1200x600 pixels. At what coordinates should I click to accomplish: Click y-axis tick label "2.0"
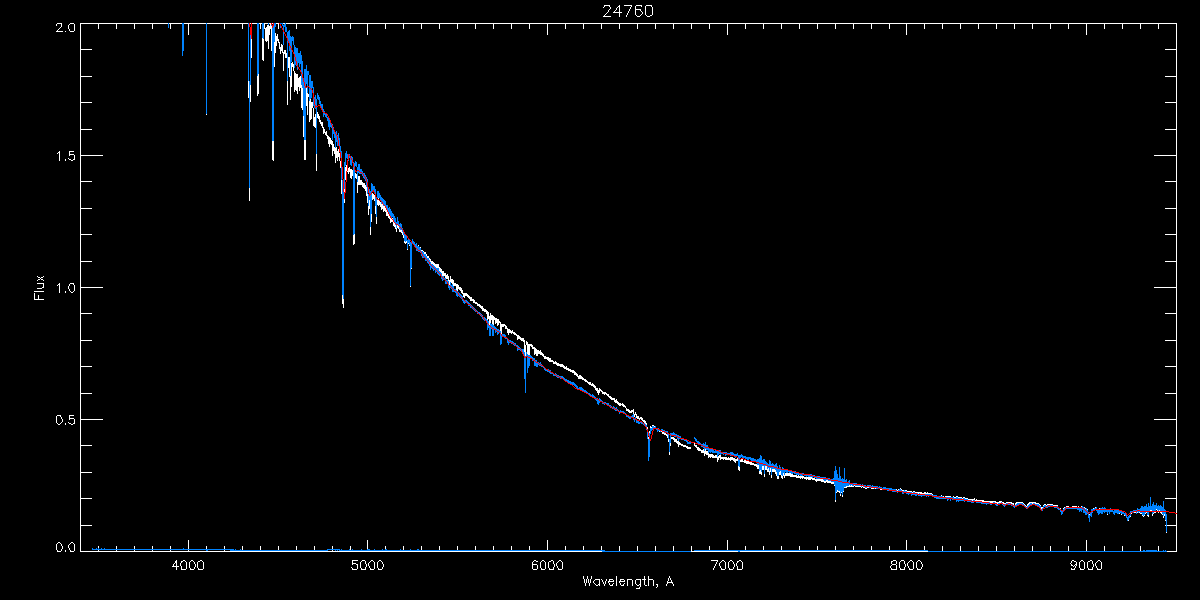64,28
